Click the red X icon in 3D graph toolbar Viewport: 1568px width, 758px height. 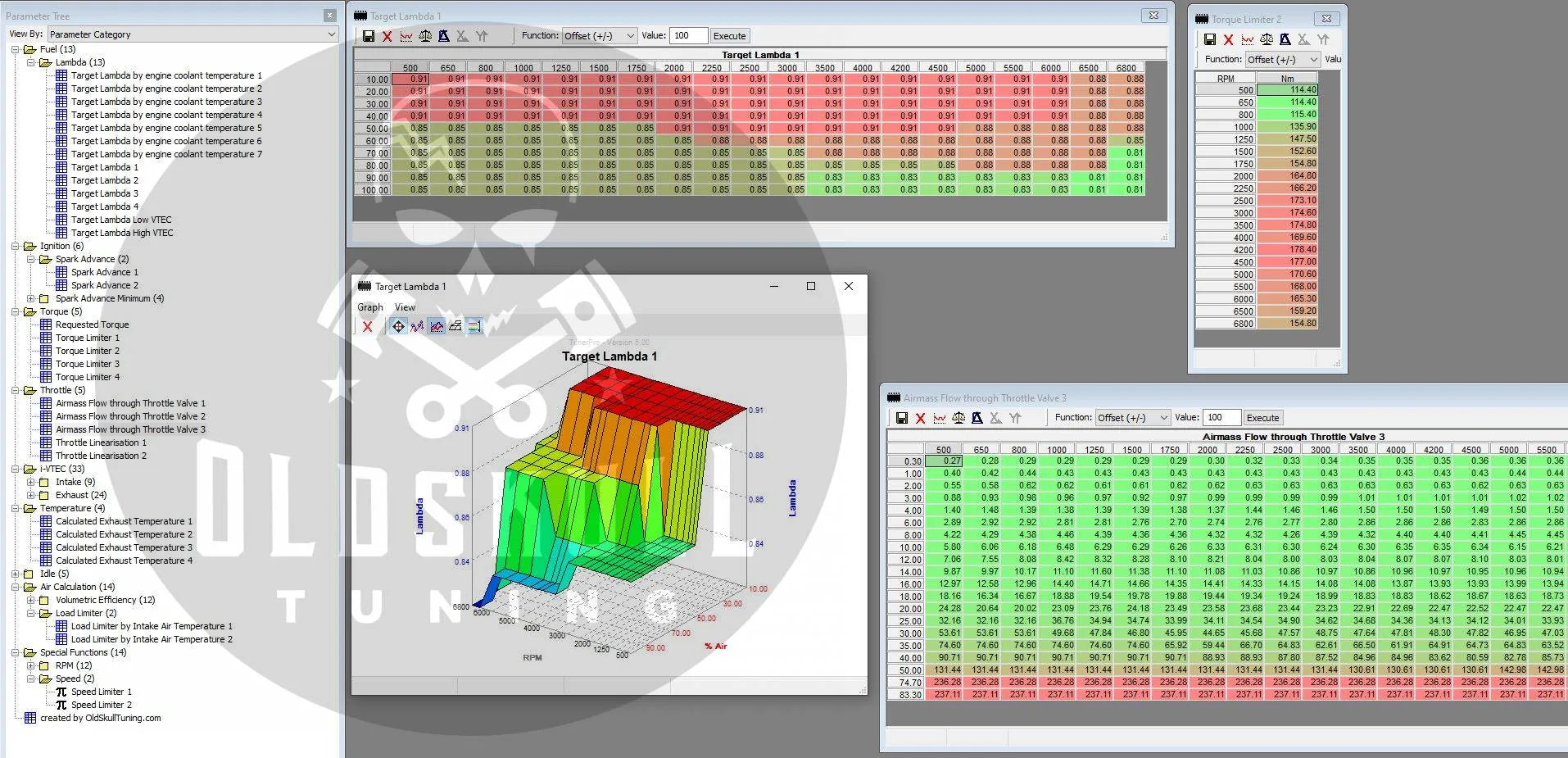coord(367,327)
